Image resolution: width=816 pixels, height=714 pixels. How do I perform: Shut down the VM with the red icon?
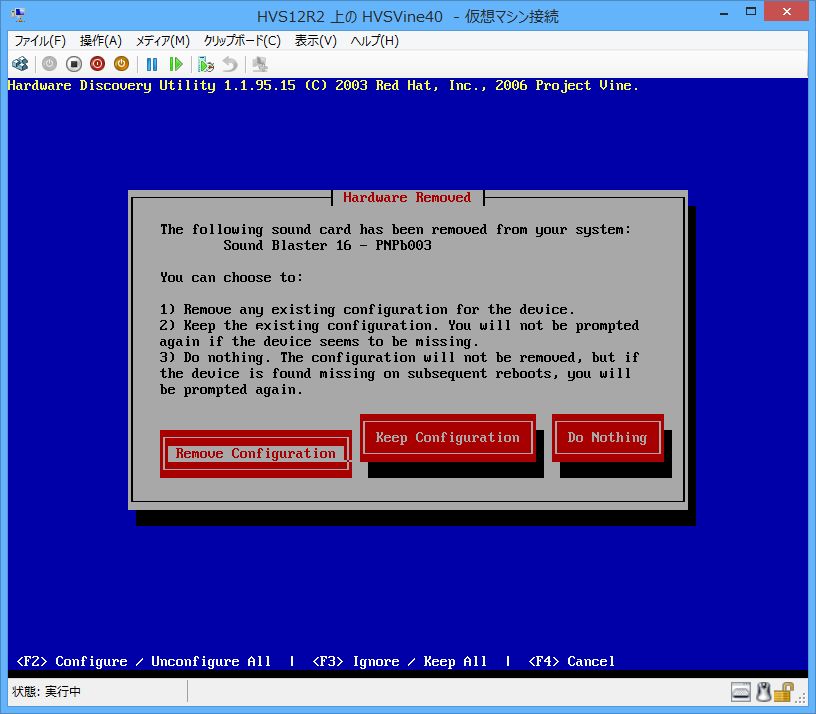pos(97,64)
